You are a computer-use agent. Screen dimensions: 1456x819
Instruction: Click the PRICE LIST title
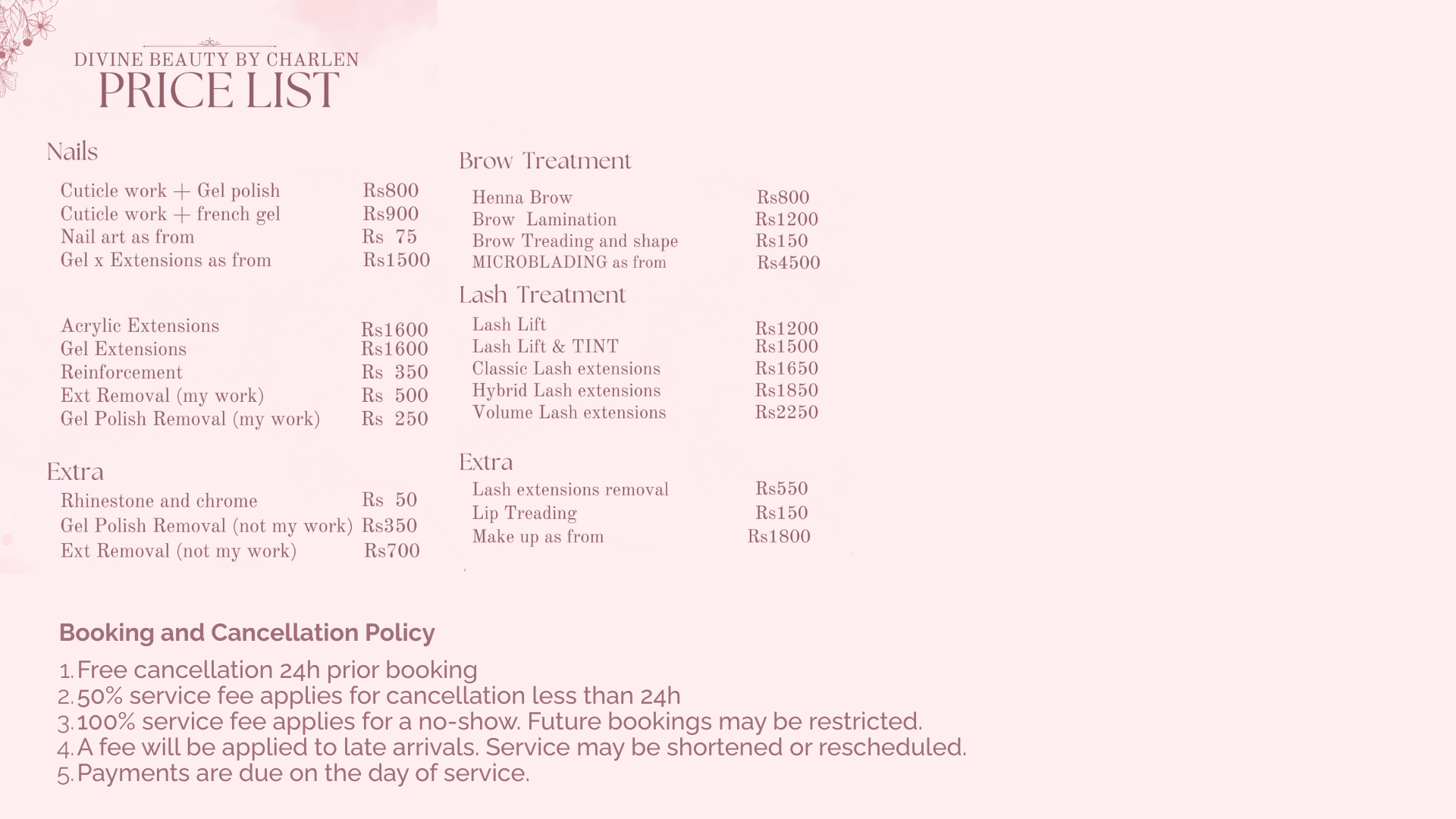(218, 91)
